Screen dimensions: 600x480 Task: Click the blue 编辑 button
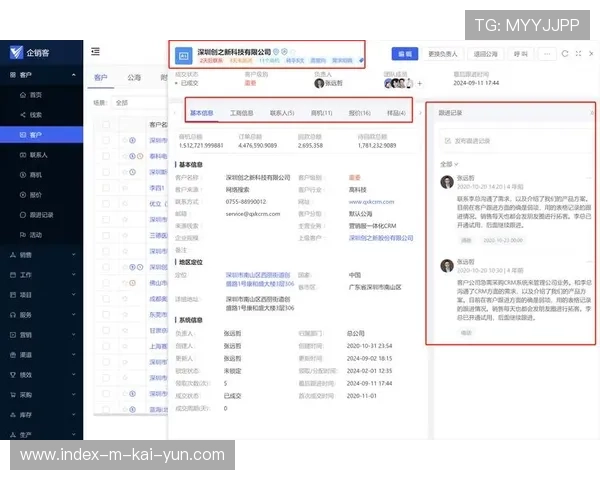coord(405,54)
